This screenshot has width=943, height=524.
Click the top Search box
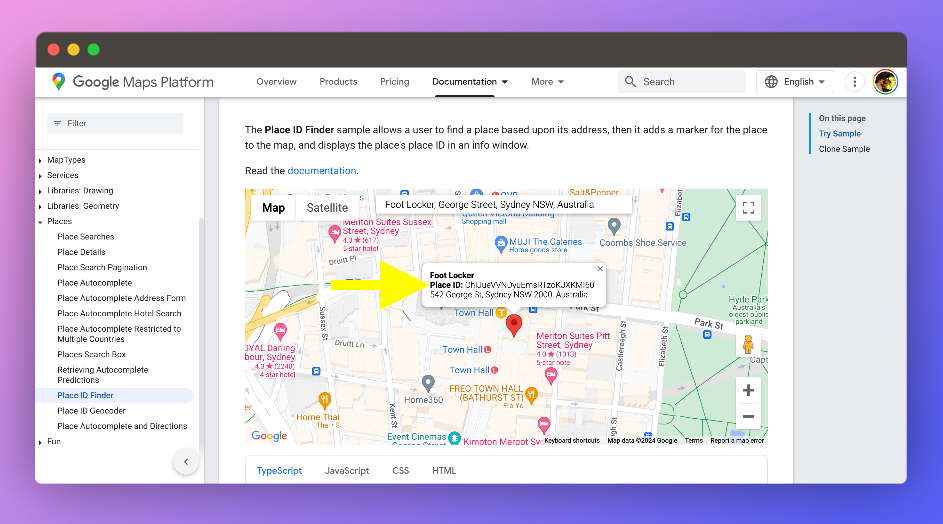tap(681, 82)
